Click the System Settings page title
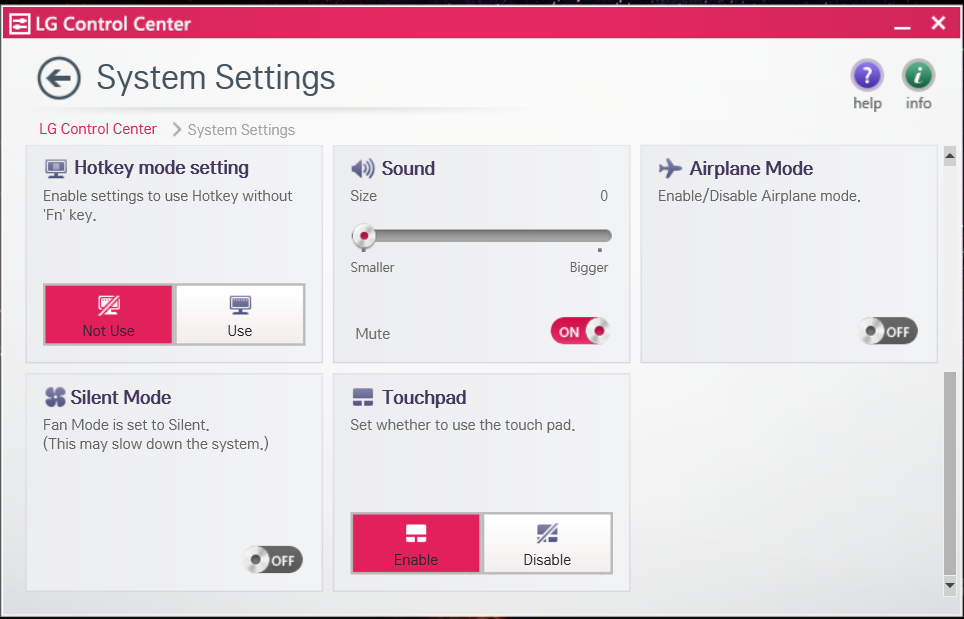This screenshot has width=964, height=619. pyautogui.click(x=216, y=78)
